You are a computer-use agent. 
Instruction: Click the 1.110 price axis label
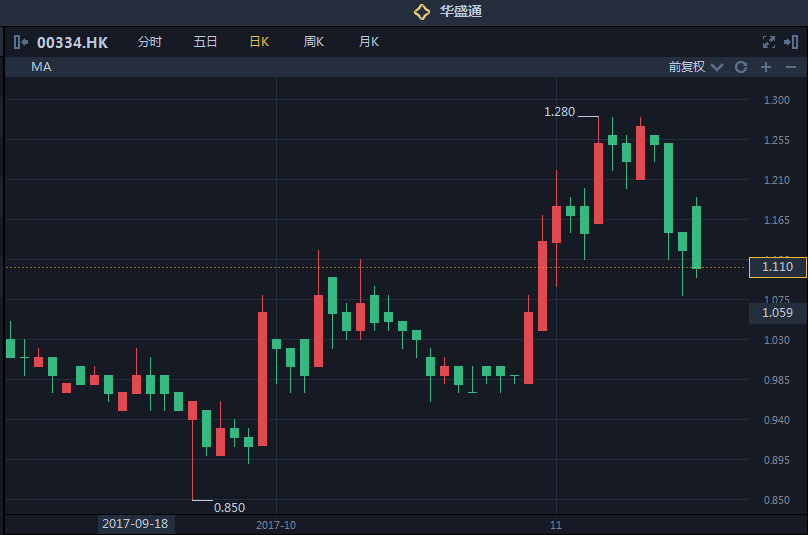click(777, 267)
